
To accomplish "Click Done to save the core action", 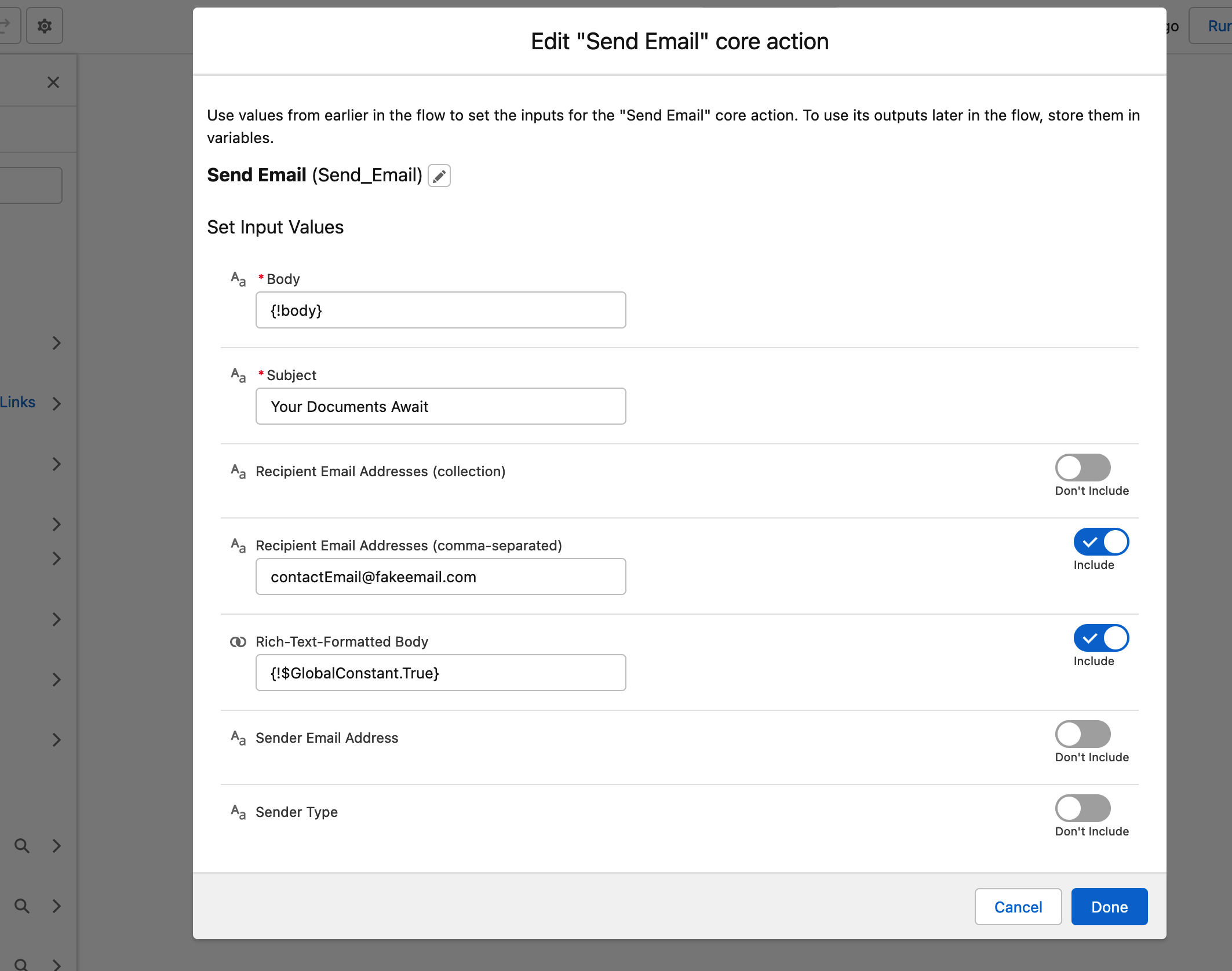I will tap(1109, 906).
